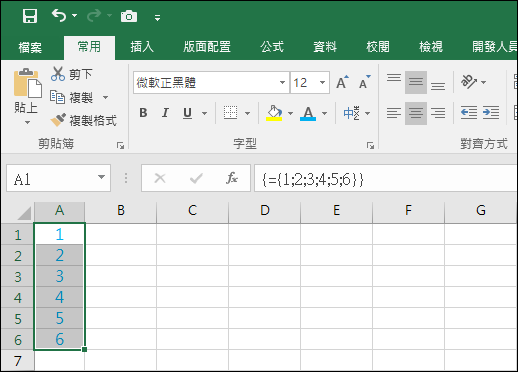Select row 7 header
The height and width of the screenshot is (372, 518).
coord(17,361)
